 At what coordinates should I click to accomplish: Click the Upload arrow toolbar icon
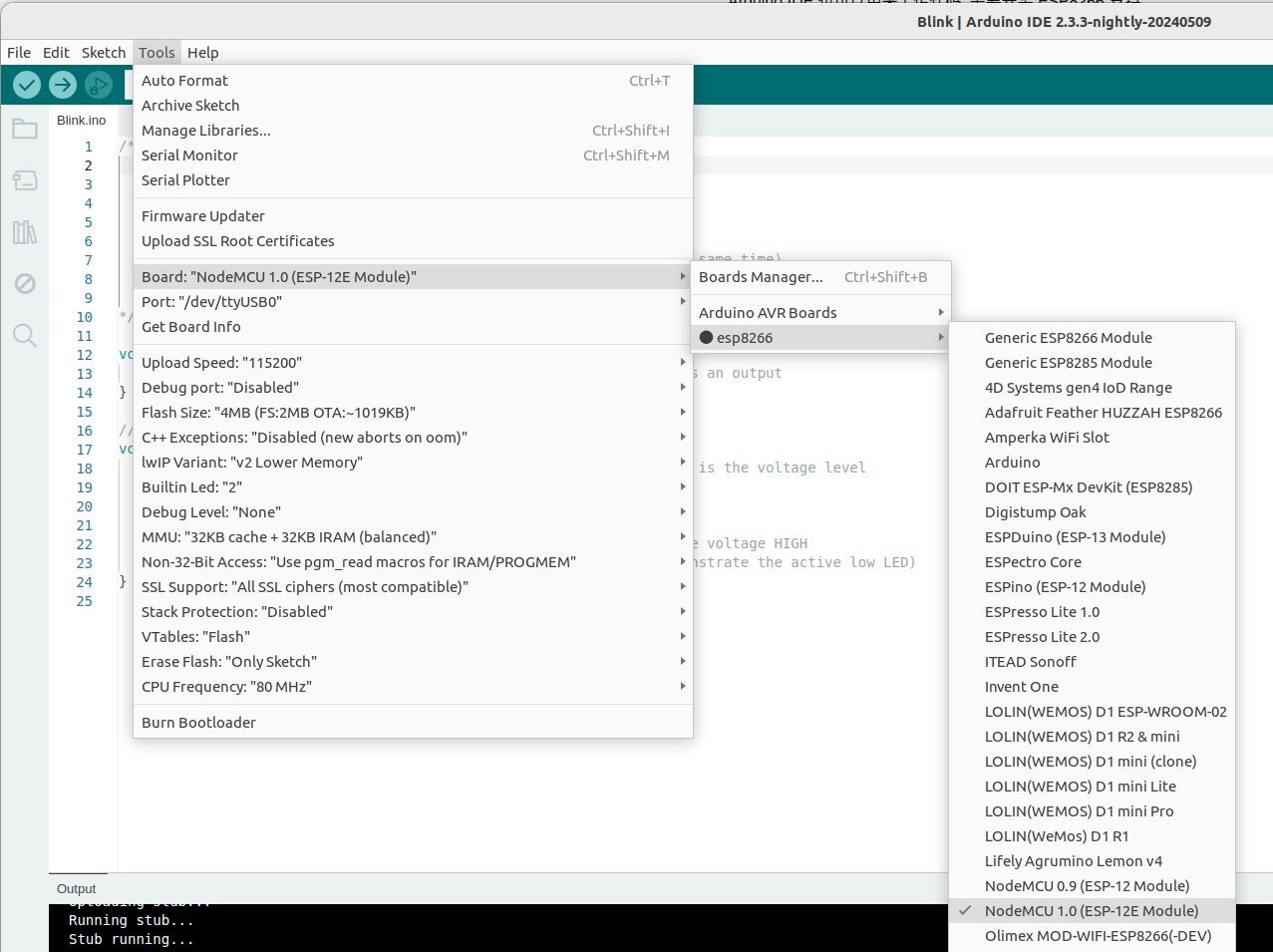click(x=63, y=86)
